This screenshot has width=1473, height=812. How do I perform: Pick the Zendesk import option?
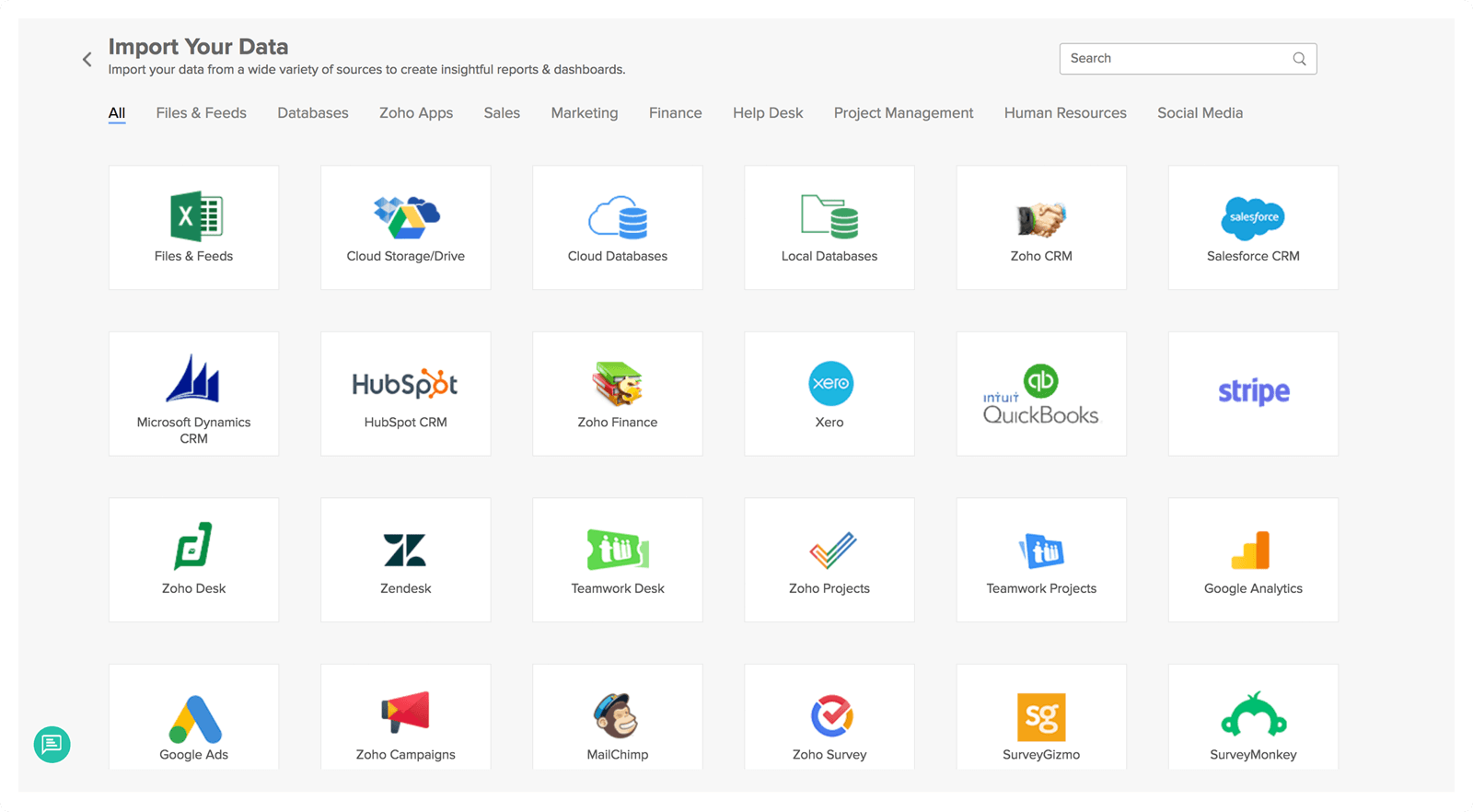pyautogui.click(x=405, y=560)
